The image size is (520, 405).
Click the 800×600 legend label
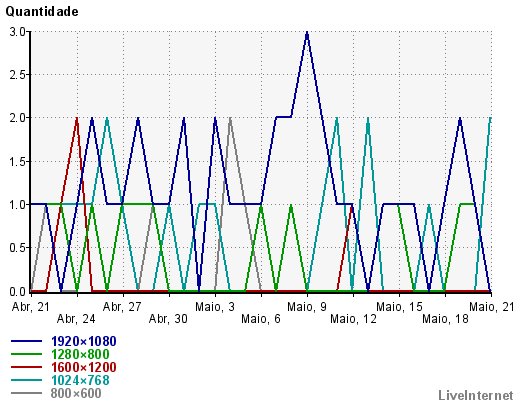click(76, 393)
